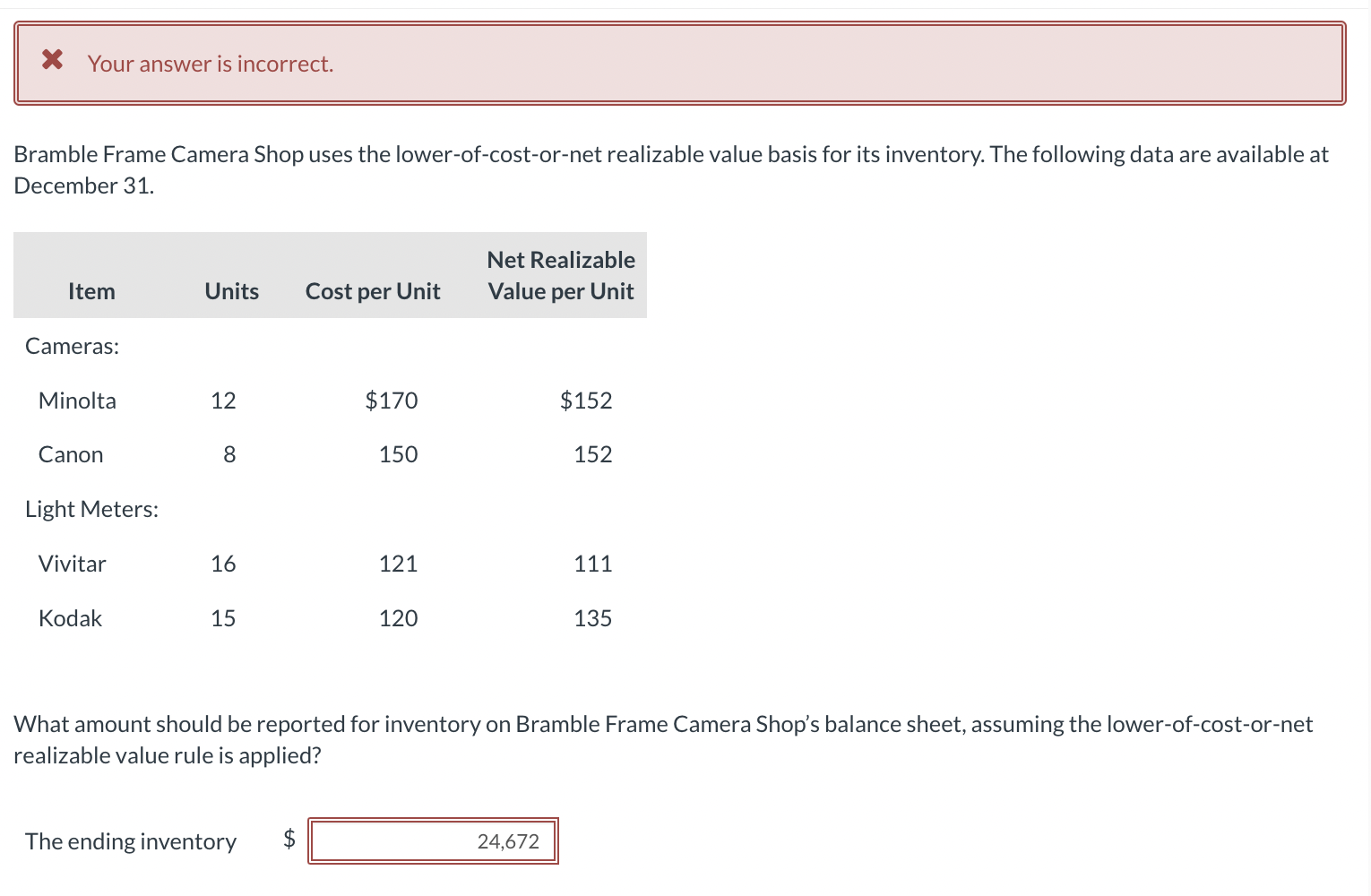Click the Kodak item row
Image resolution: width=1371 pixels, height=896 pixels.
(x=70, y=617)
